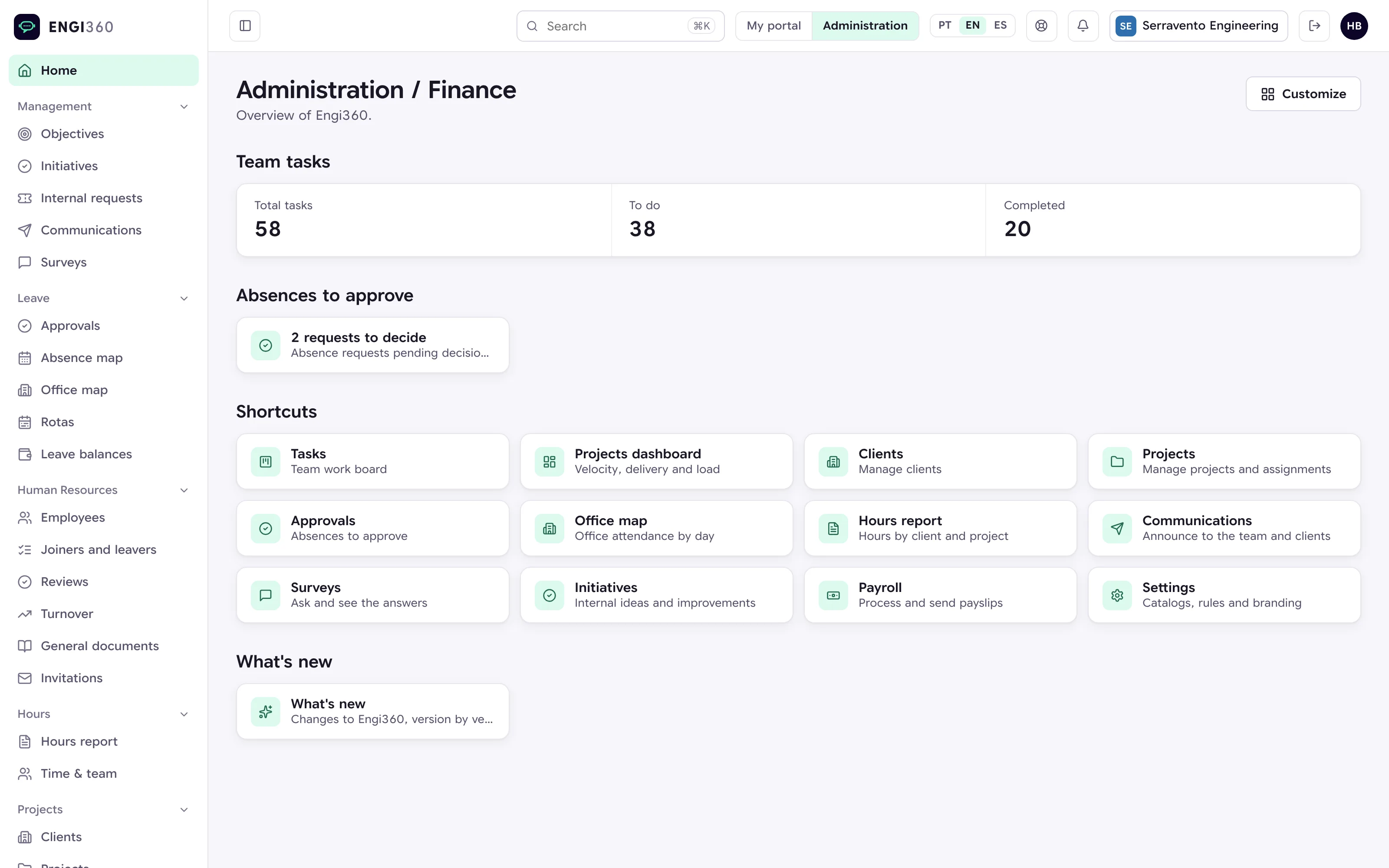1389x868 pixels.
Task: Open Serravento Engineering company selector
Action: coord(1198,26)
